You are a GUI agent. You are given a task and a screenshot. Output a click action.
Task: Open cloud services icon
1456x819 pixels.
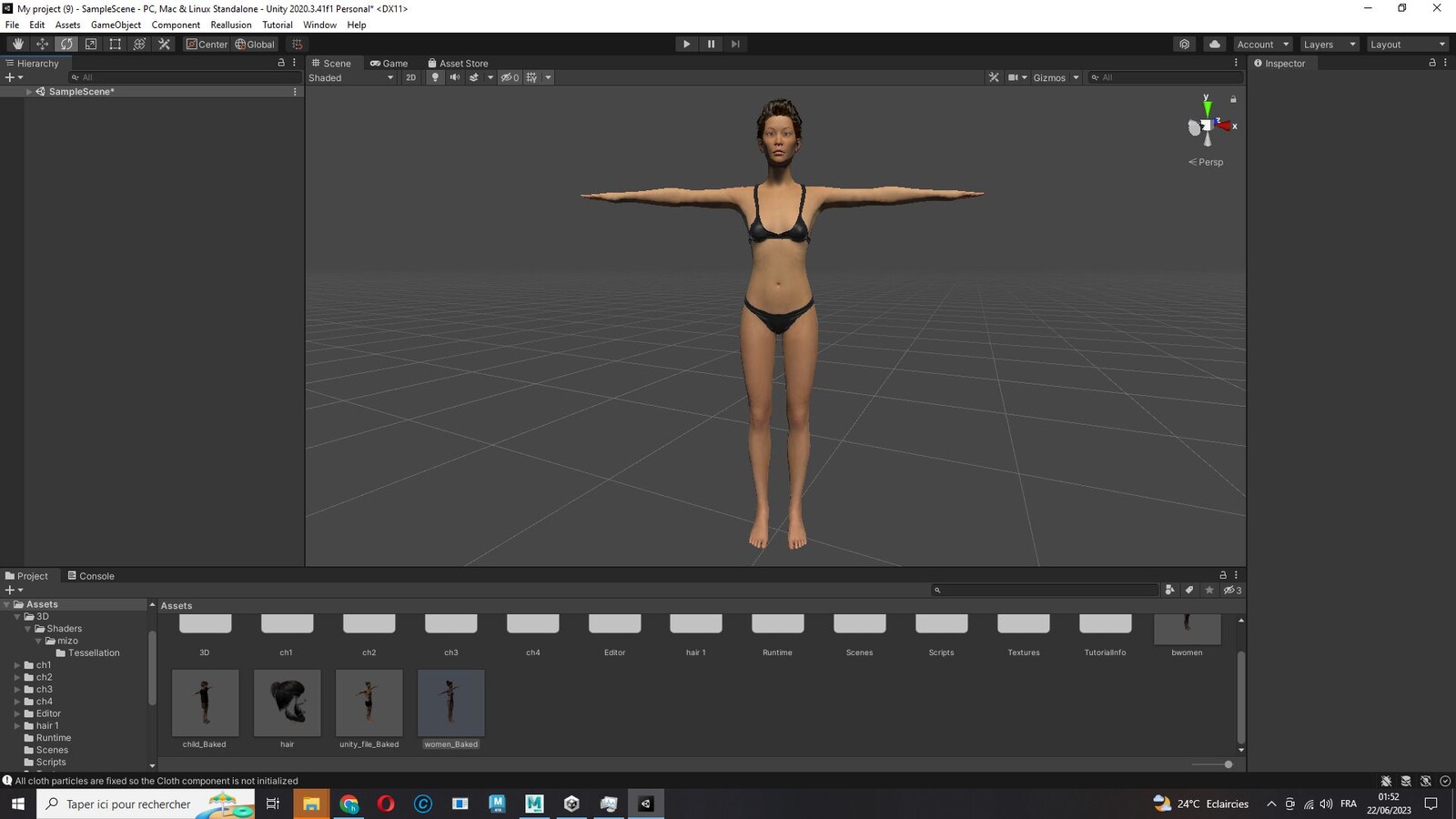(1215, 44)
